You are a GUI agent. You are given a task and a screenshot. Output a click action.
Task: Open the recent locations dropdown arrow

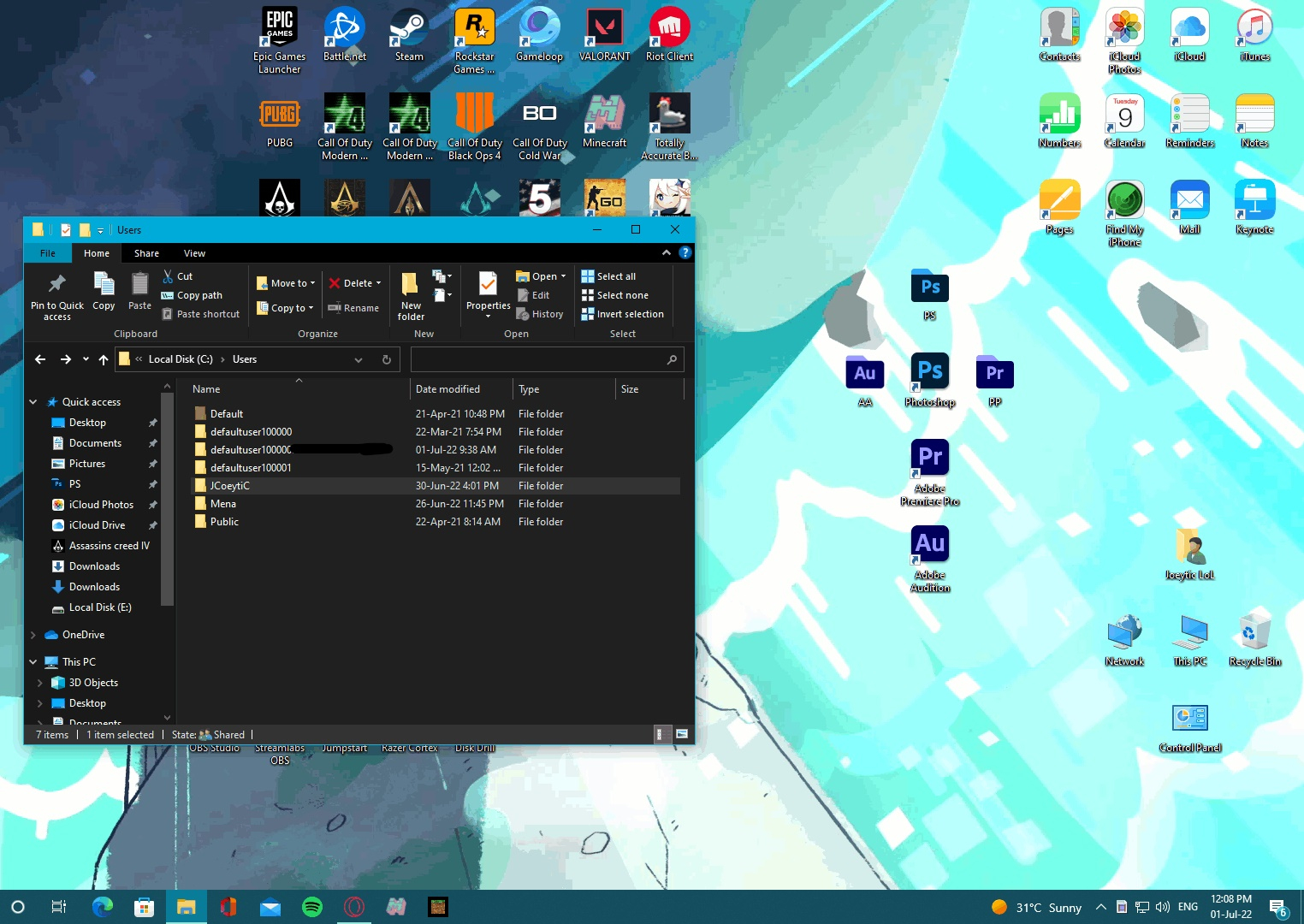click(x=86, y=359)
